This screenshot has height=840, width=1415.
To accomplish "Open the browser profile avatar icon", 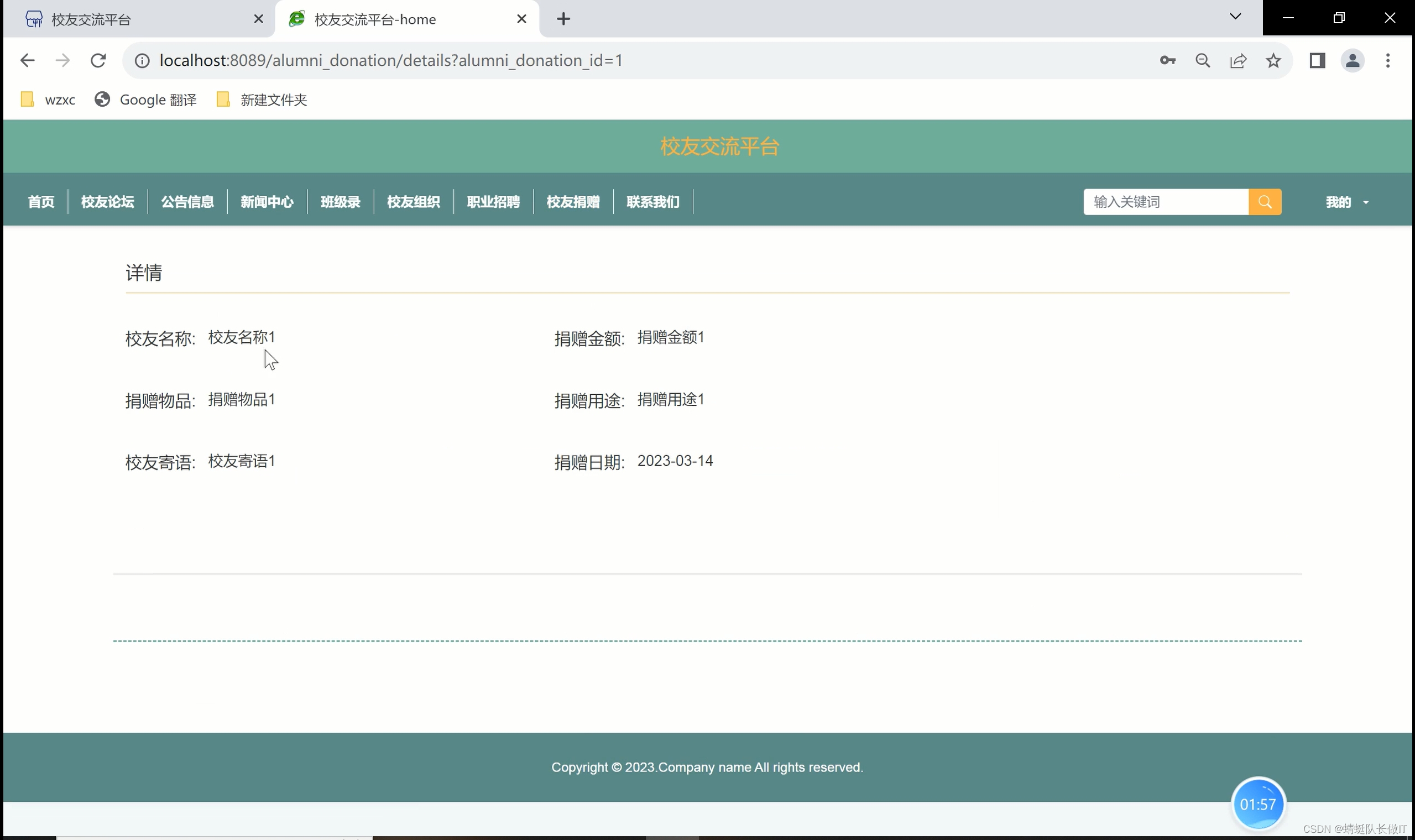I will tap(1352, 61).
